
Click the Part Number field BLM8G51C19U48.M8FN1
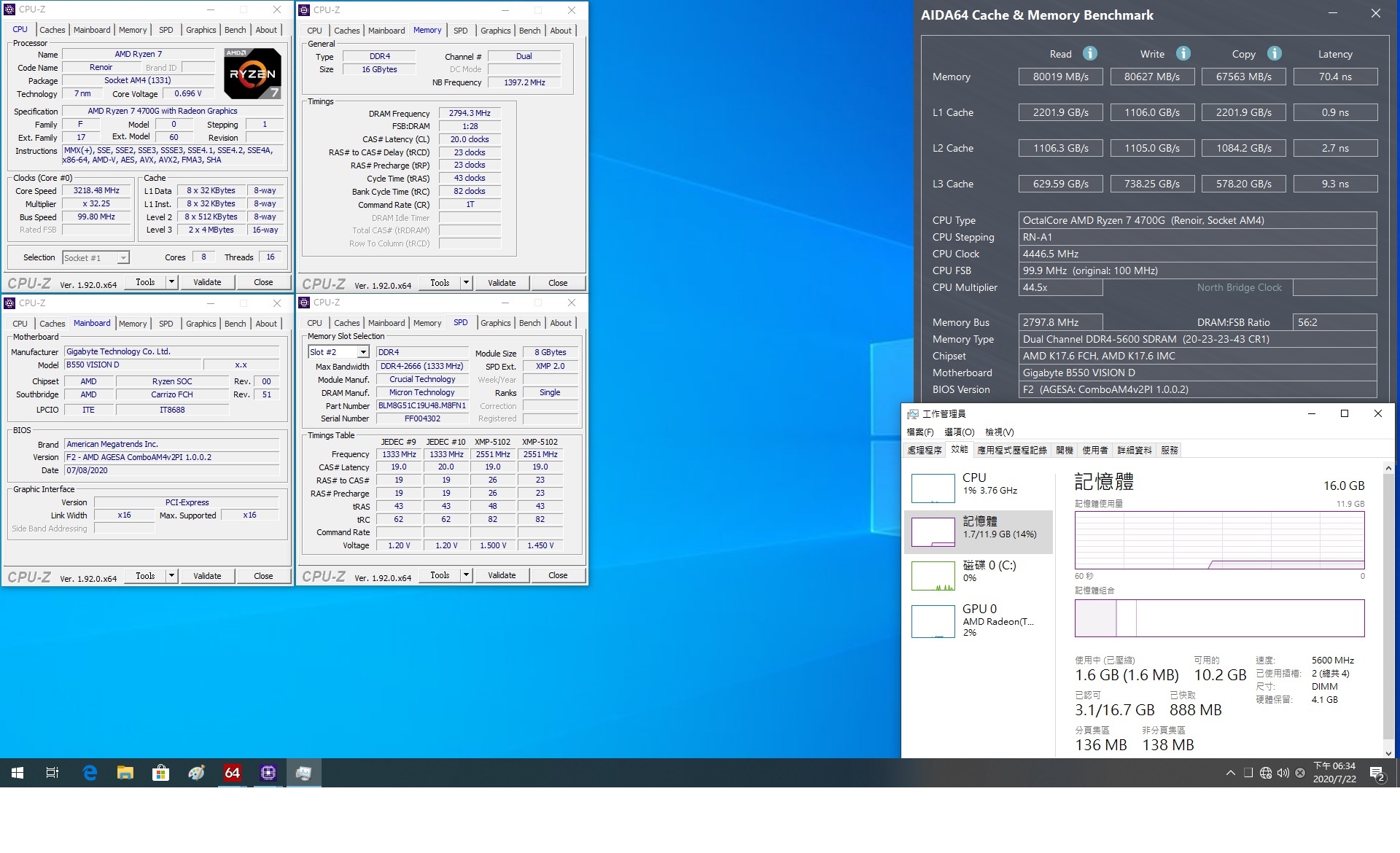[x=421, y=405]
